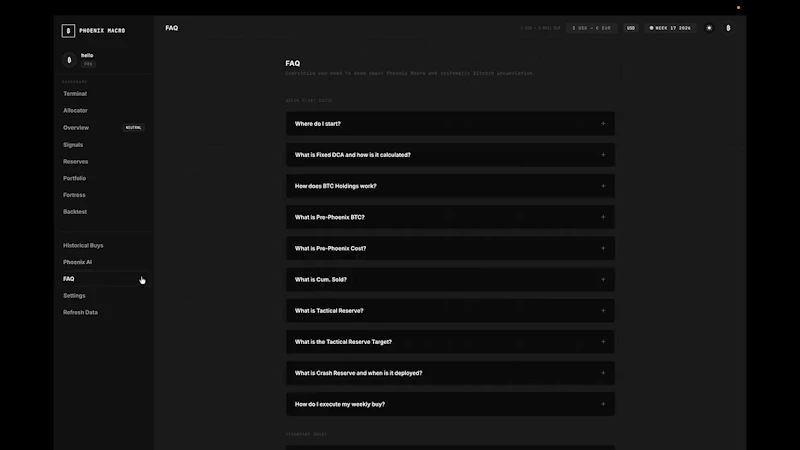The image size is (800, 450).
Task: Click Refresh Data in sidebar
Action: tap(81, 312)
